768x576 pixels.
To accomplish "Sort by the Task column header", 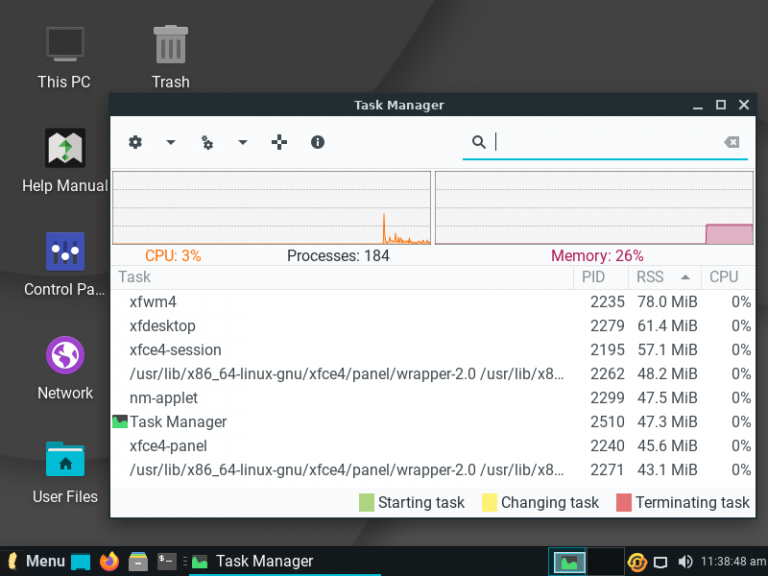I will point(342,277).
